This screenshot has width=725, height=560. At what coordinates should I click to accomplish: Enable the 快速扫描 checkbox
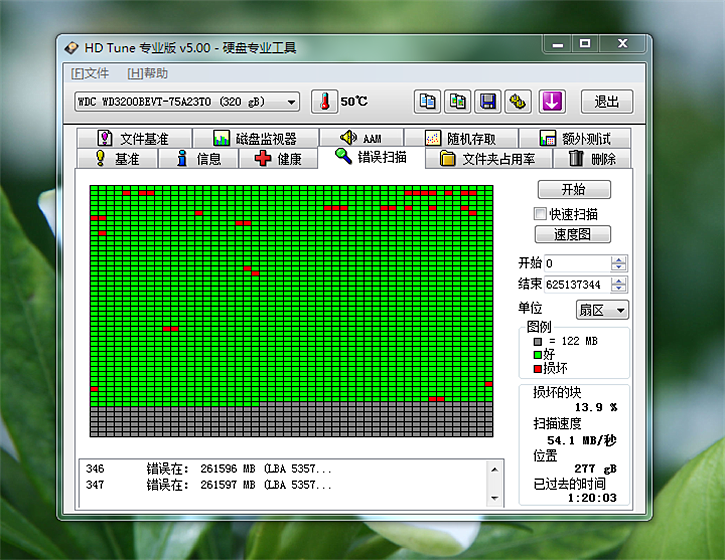pyautogui.click(x=540, y=214)
